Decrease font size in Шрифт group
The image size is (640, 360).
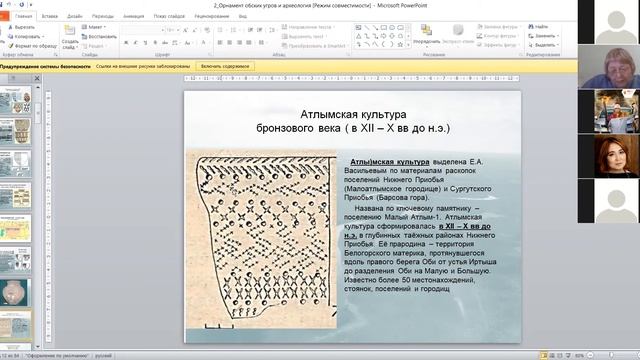(x=195, y=30)
